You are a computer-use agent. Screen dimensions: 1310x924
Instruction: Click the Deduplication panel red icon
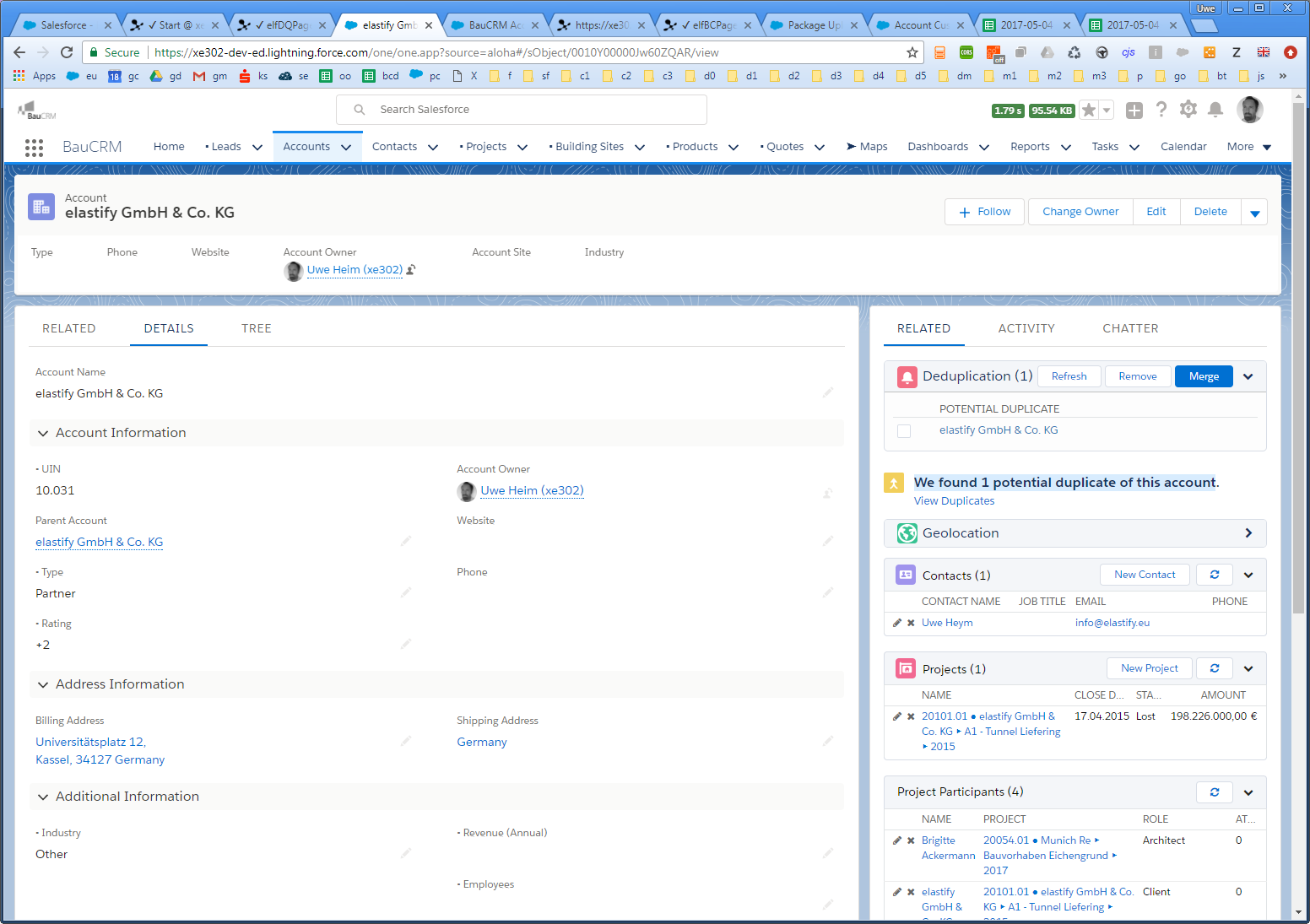pos(907,376)
